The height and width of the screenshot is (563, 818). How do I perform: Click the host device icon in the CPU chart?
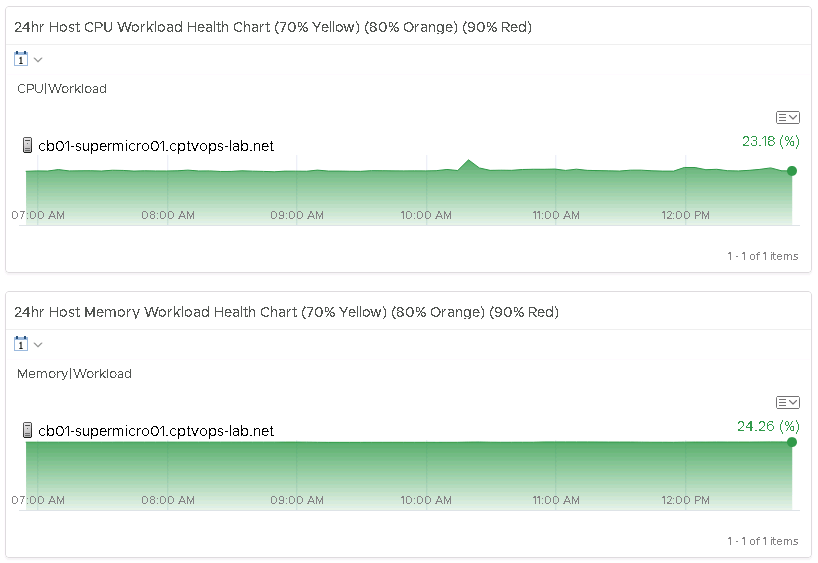[x=27, y=146]
